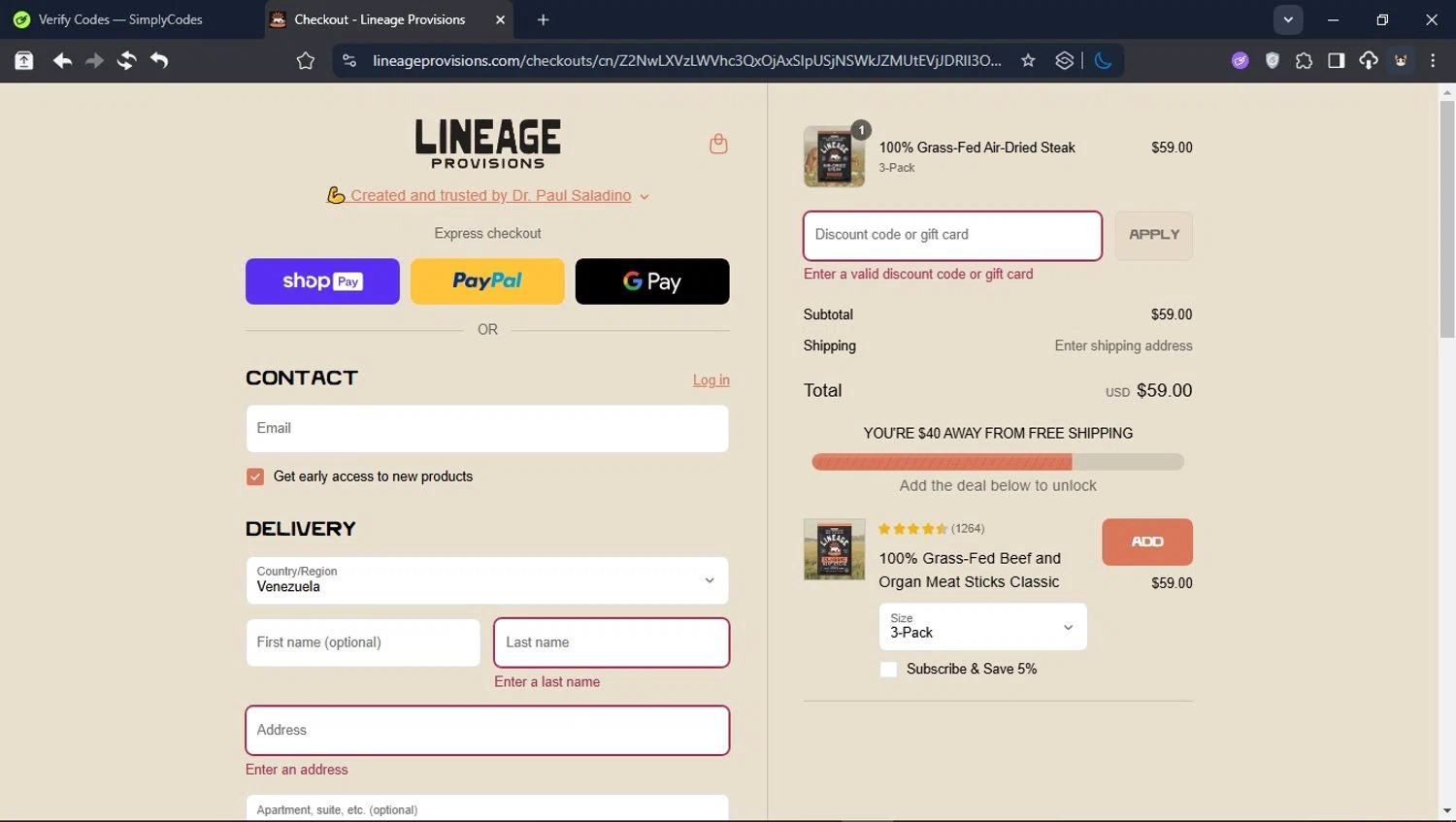Click the browser address bar URL
The height and width of the screenshot is (822, 1456).
pyautogui.click(x=686, y=60)
